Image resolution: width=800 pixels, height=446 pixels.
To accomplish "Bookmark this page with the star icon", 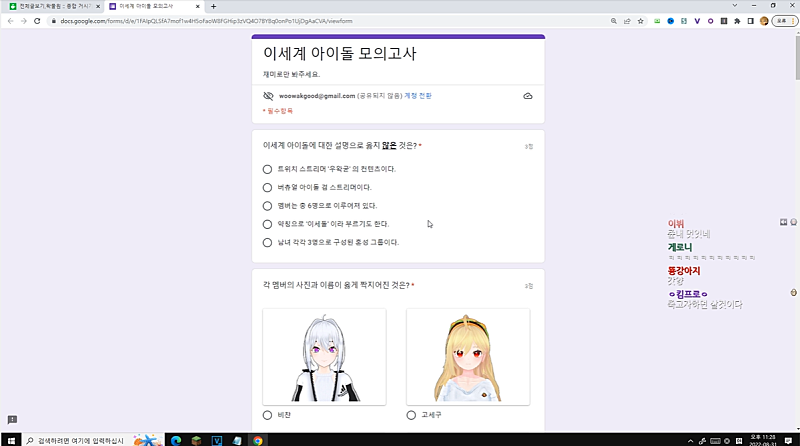I will tap(641, 21).
